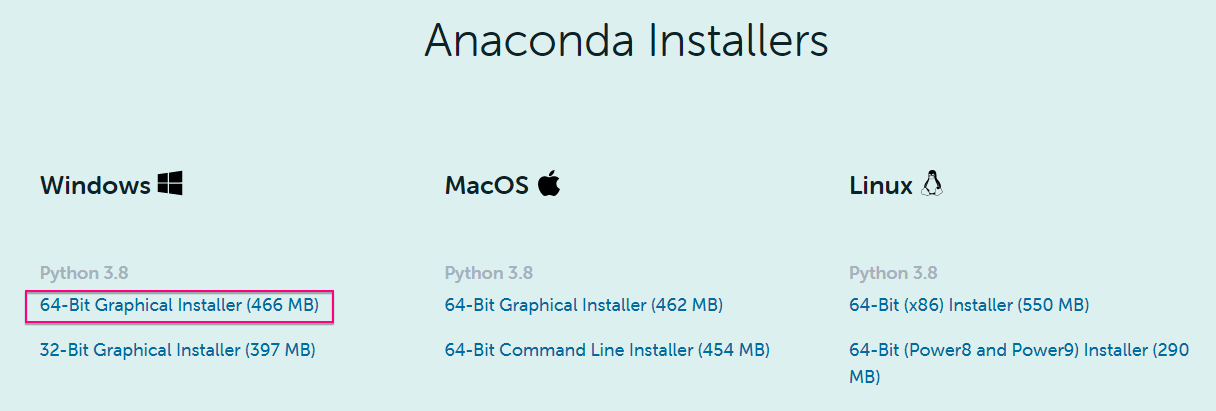
Task: Click the Tux penguin icon beside Linux
Action: pos(933,184)
